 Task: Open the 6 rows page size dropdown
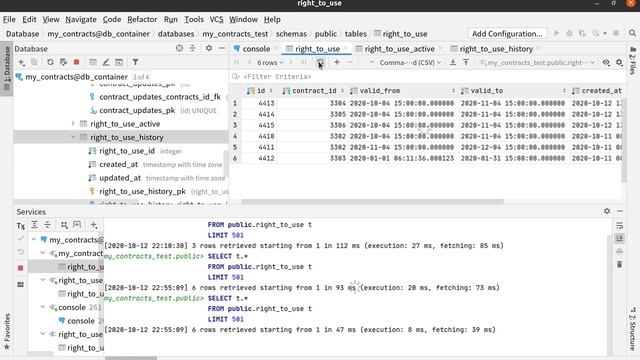270,62
